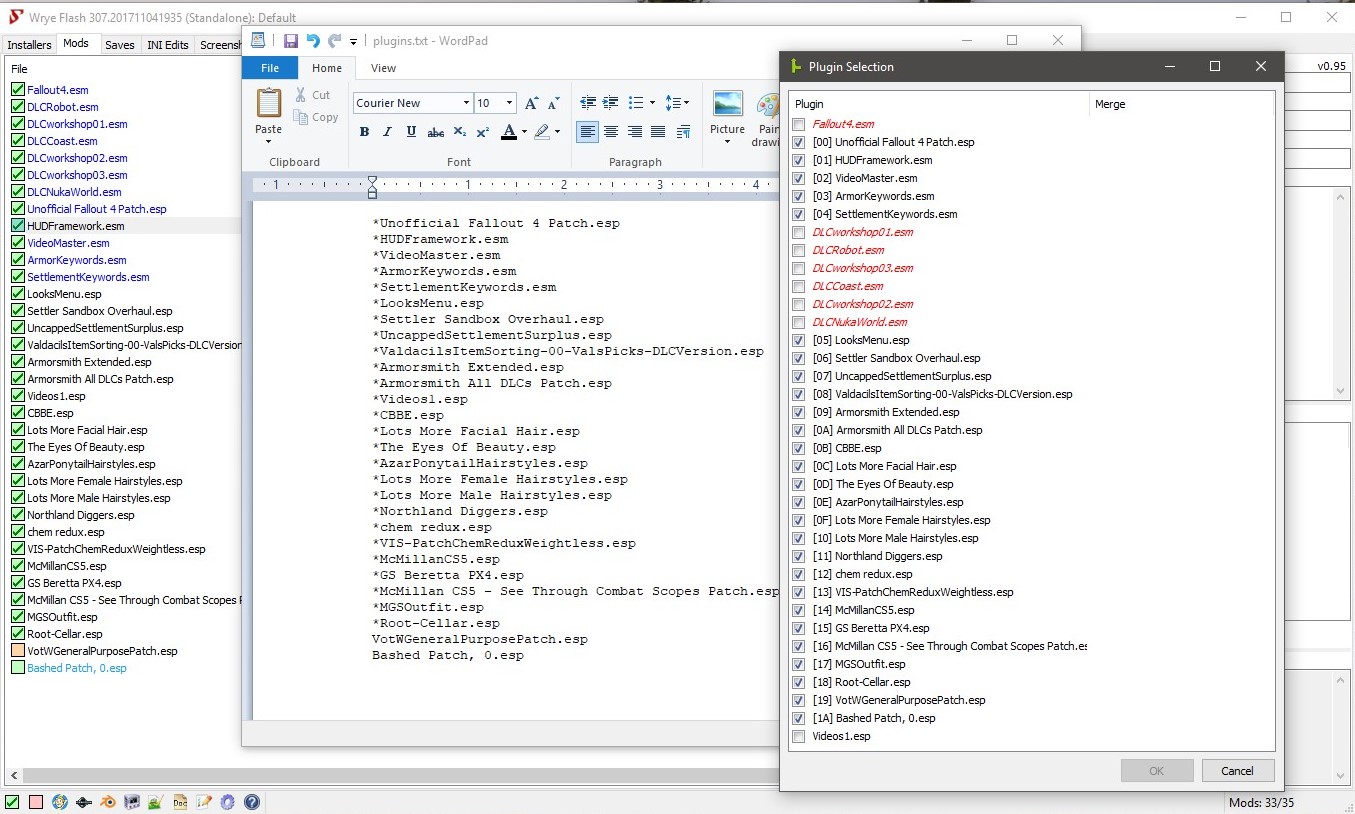This screenshot has width=1355, height=814.
Task: Align text left in WordPad
Action: pos(588,132)
